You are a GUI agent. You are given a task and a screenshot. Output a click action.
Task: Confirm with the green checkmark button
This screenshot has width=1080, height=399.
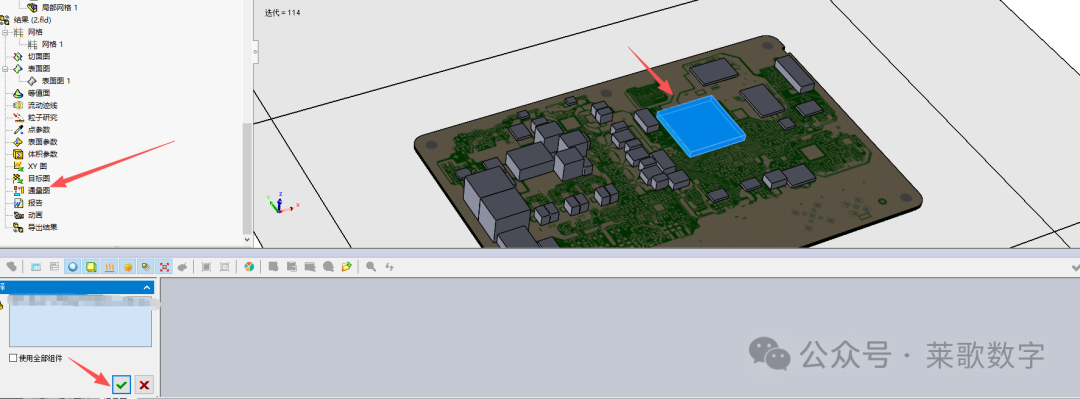pos(121,385)
